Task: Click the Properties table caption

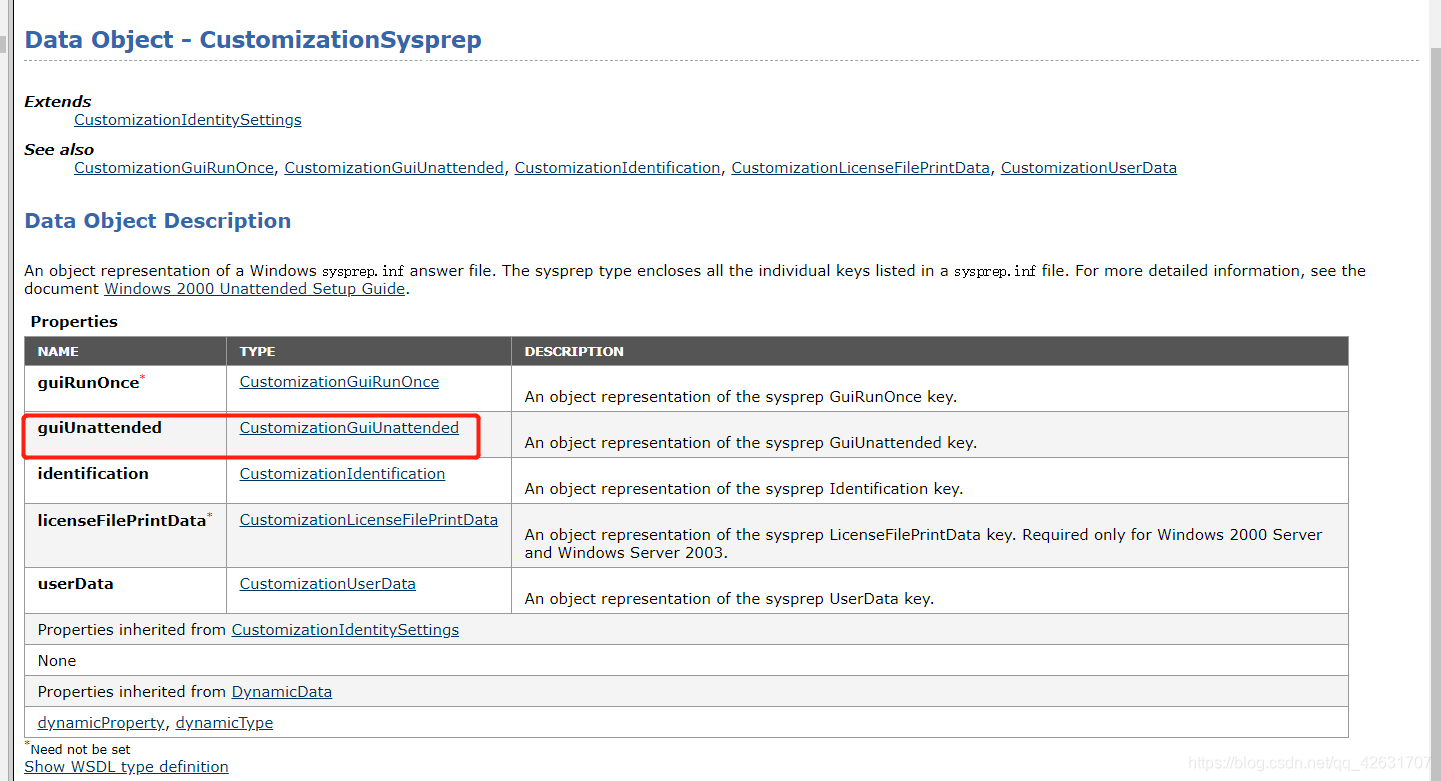Action: (74, 322)
